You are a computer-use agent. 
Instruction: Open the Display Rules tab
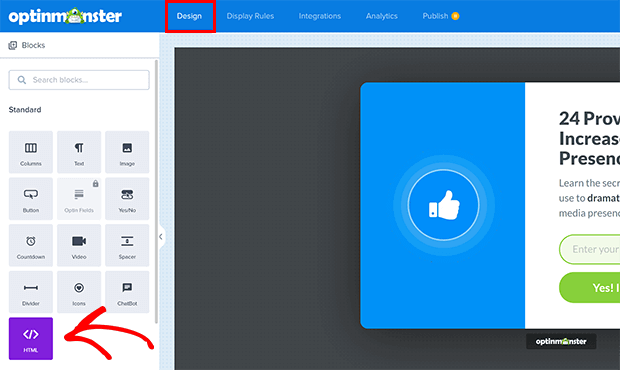click(x=250, y=16)
